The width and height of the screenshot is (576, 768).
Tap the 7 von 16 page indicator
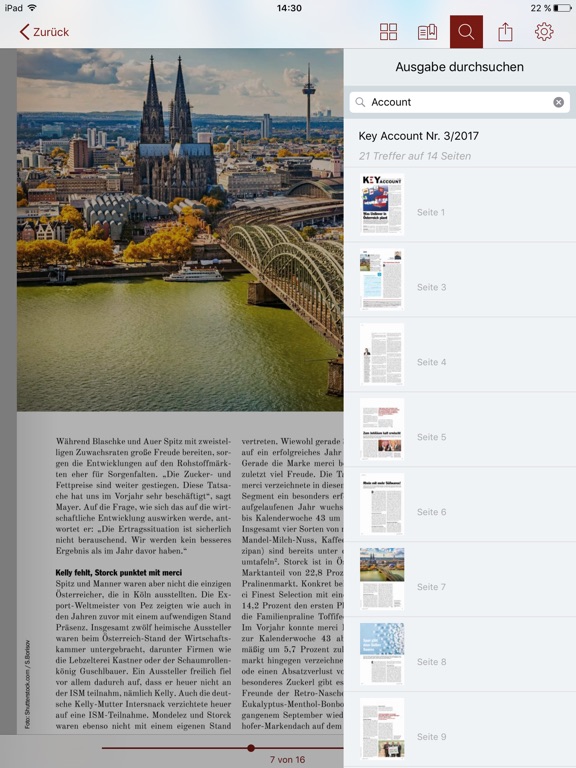pos(287,760)
